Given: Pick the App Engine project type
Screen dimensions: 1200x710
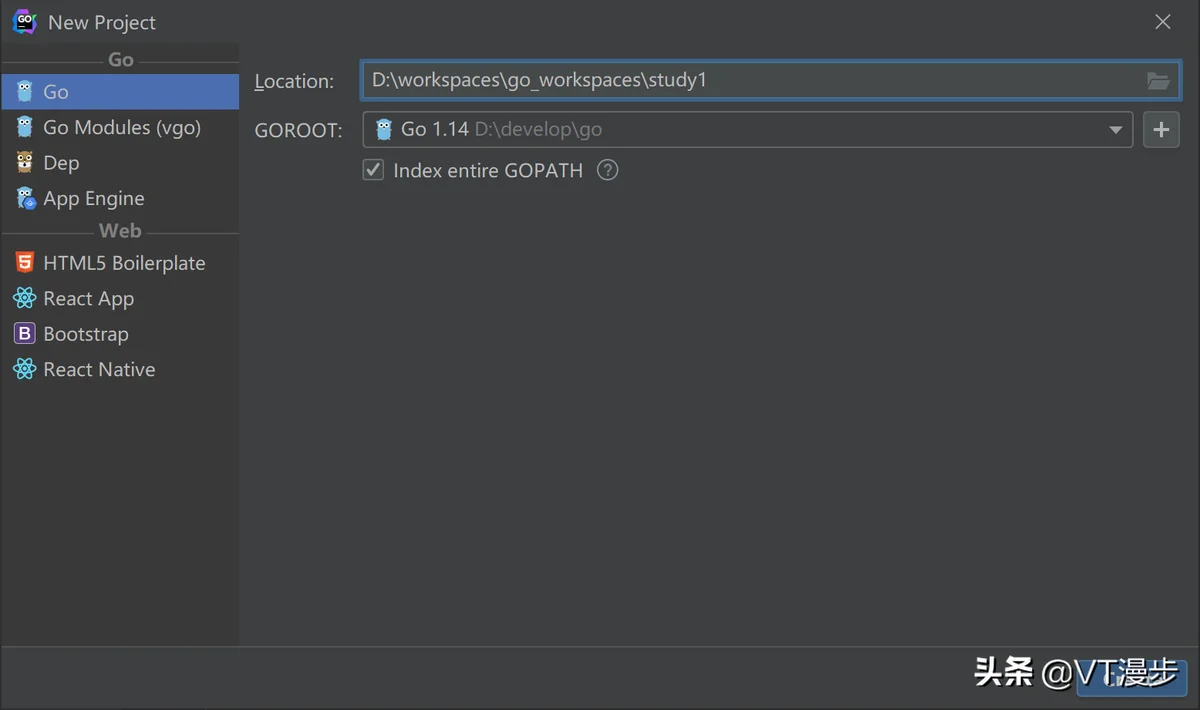Looking at the screenshot, I should pyautogui.click(x=120, y=198).
